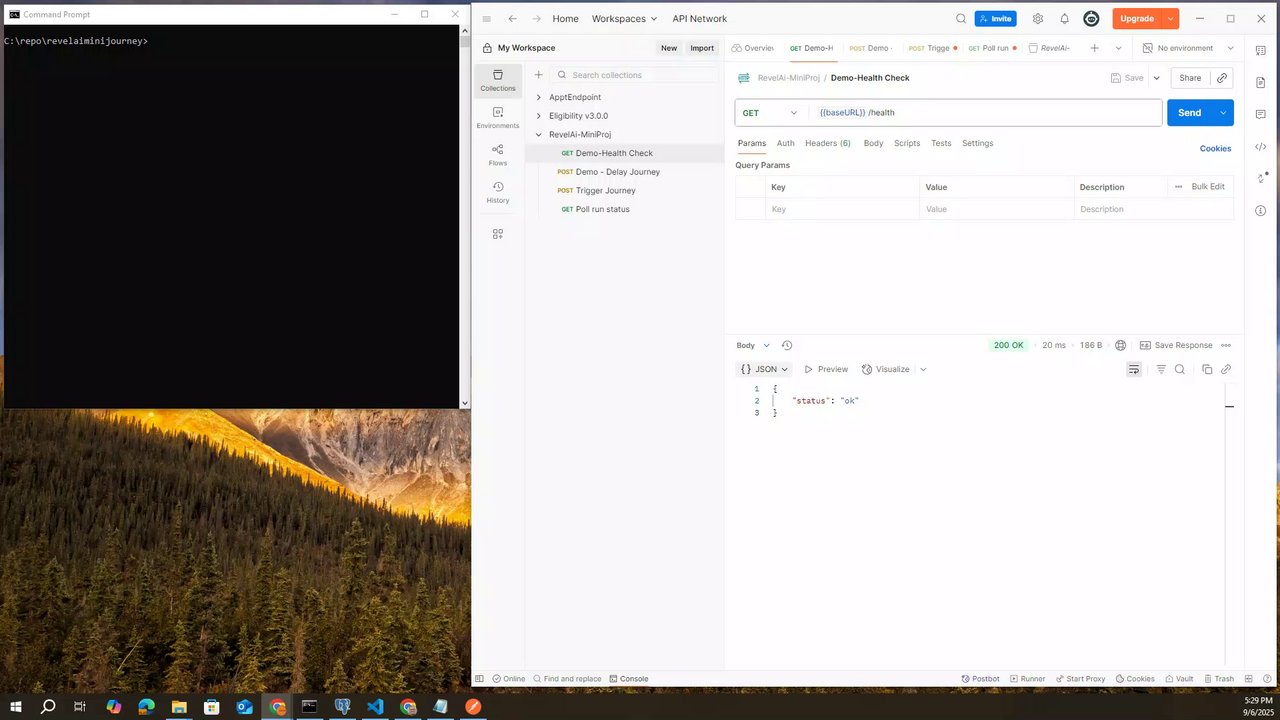Click the Invite button
This screenshot has width=1280, height=720.
click(x=996, y=19)
